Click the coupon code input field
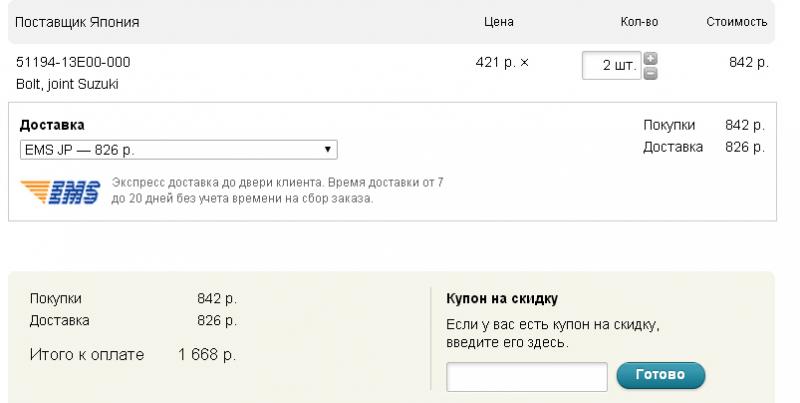 coord(527,377)
